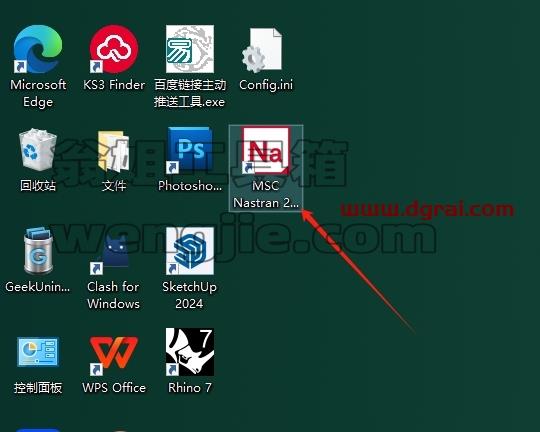Image resolution: width=540 pixels, height=432 pixels.
Task: Open the Rhino 7 desktop shortcut
Action: [x=190, y=352]
